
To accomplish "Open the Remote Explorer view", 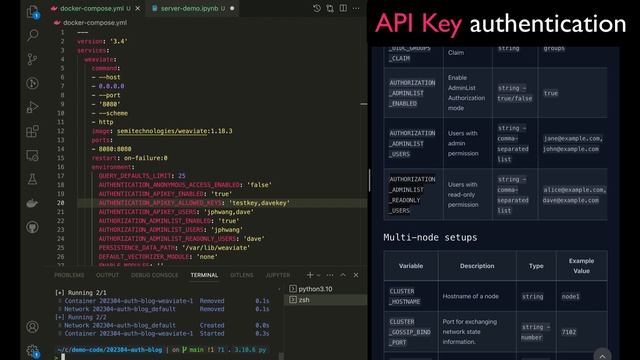I will 33,155.
